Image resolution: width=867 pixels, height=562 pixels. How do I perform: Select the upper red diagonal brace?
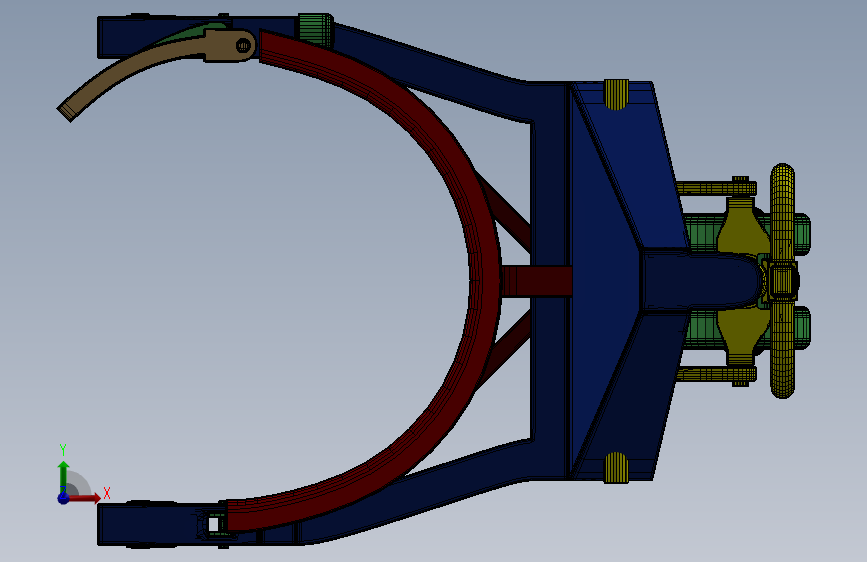(506, 210)
